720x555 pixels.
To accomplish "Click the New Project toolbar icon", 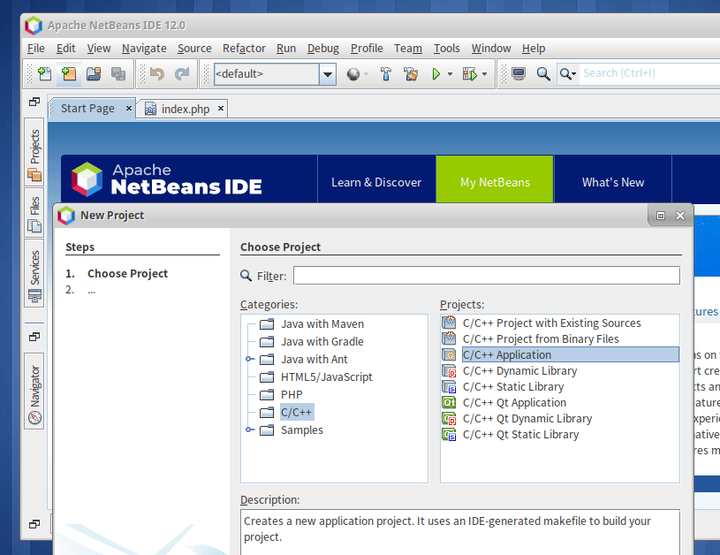I will [69, 73].
